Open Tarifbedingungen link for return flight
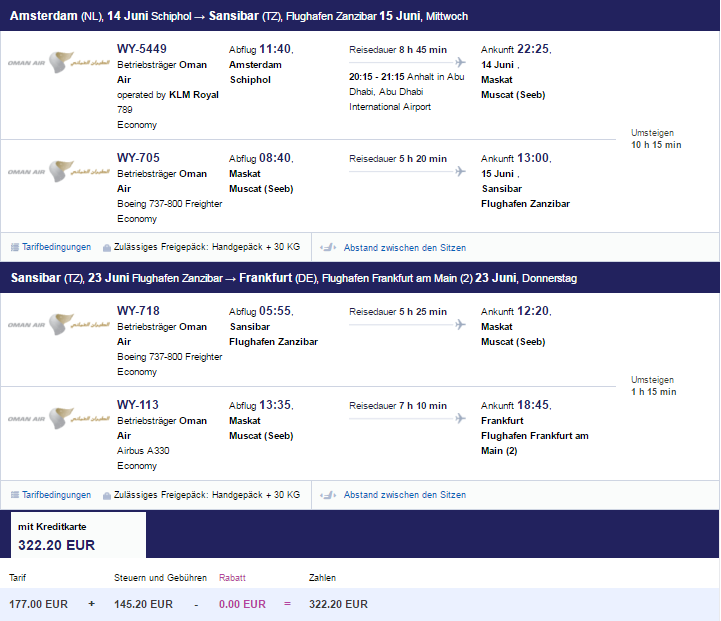The height and width of the screenshot is (621, 721). point(56,495)
